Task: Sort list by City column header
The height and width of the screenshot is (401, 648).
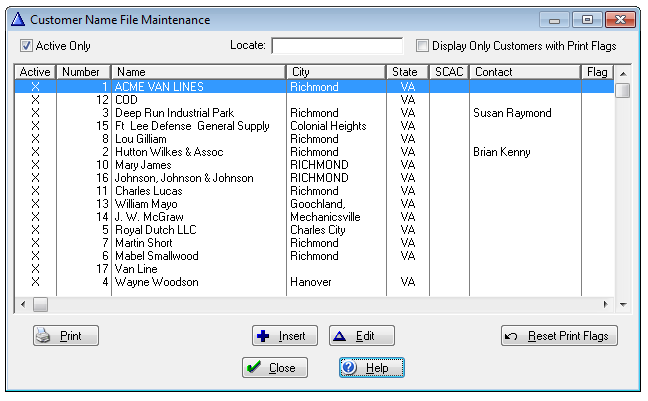Action: 336,72
